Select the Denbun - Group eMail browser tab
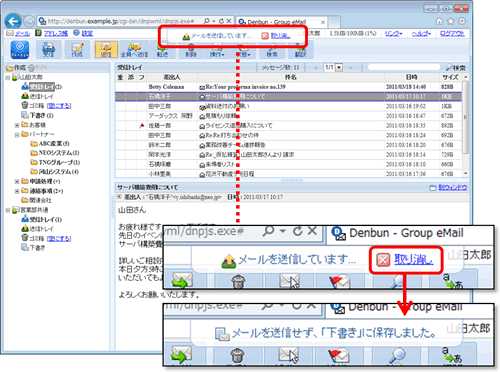 pyautogui.click(x=282, y=22)
